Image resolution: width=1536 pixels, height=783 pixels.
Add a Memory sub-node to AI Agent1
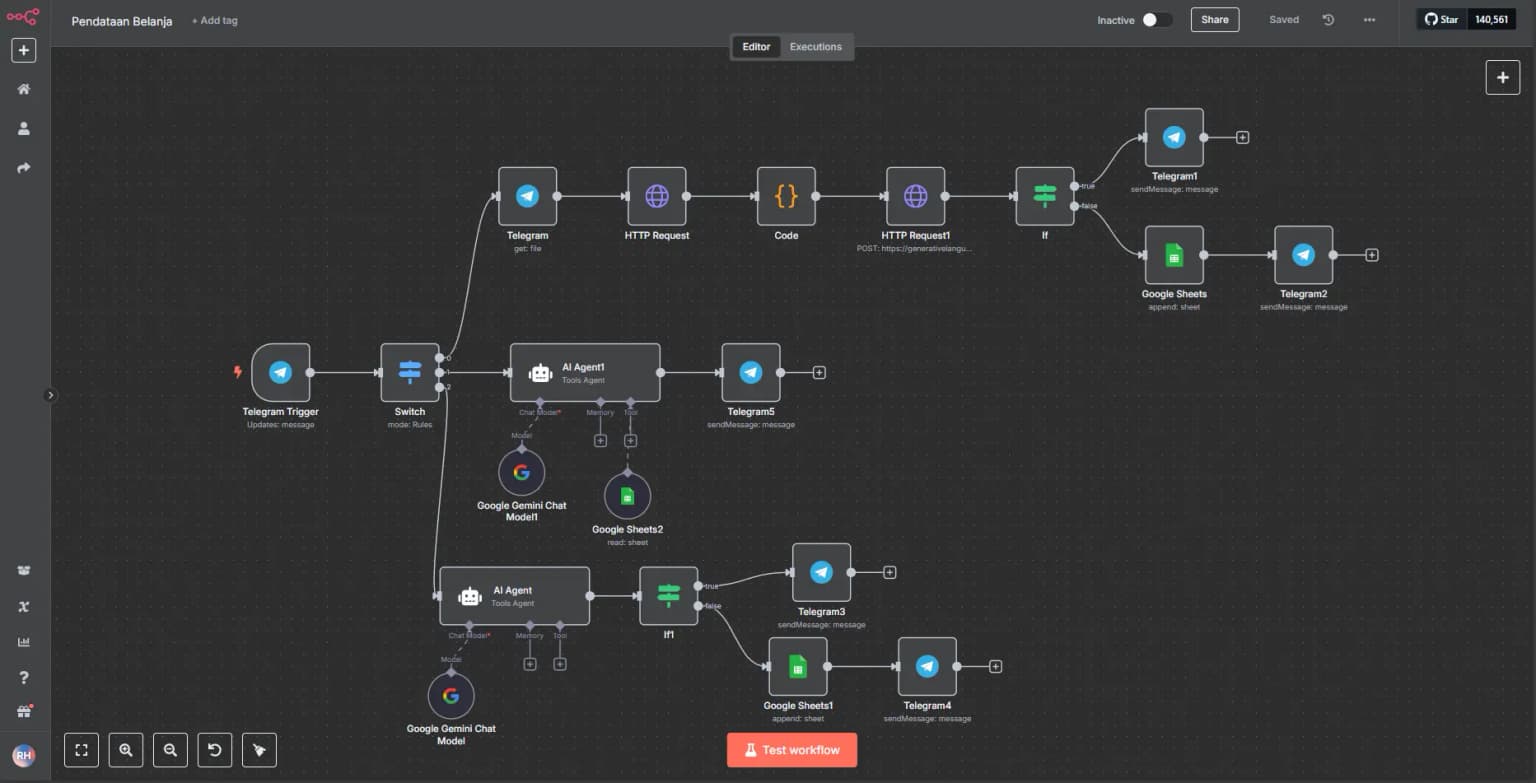click(601, 440)
